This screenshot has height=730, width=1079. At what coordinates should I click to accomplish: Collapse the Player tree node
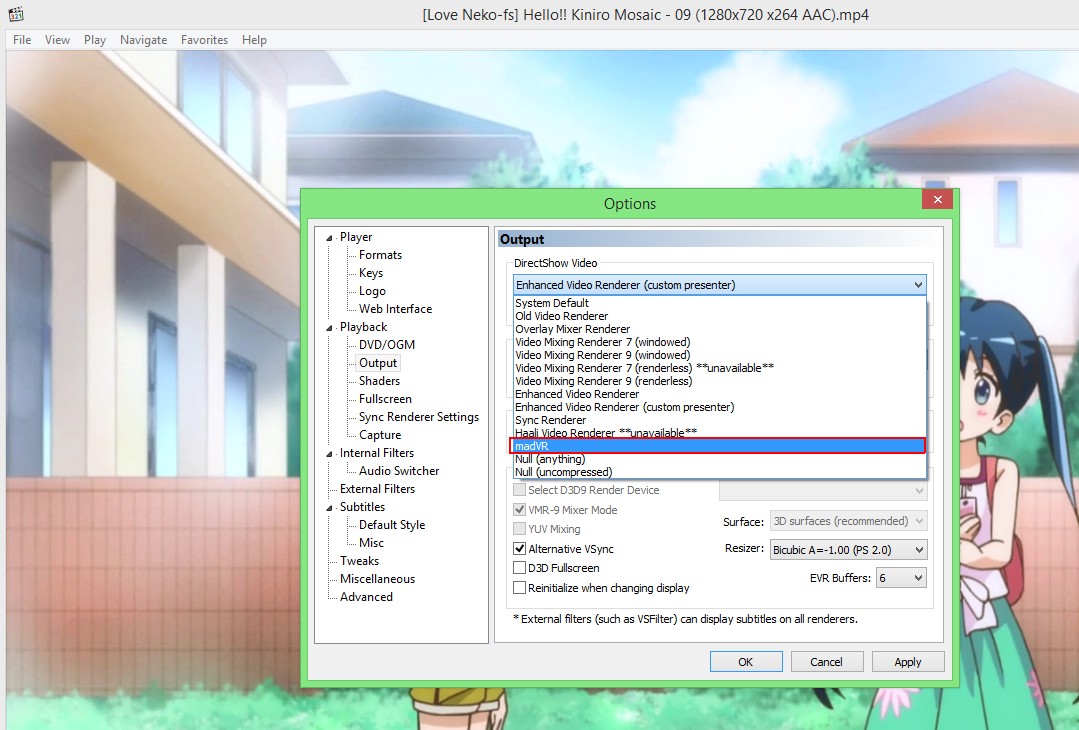click(329, 238)
